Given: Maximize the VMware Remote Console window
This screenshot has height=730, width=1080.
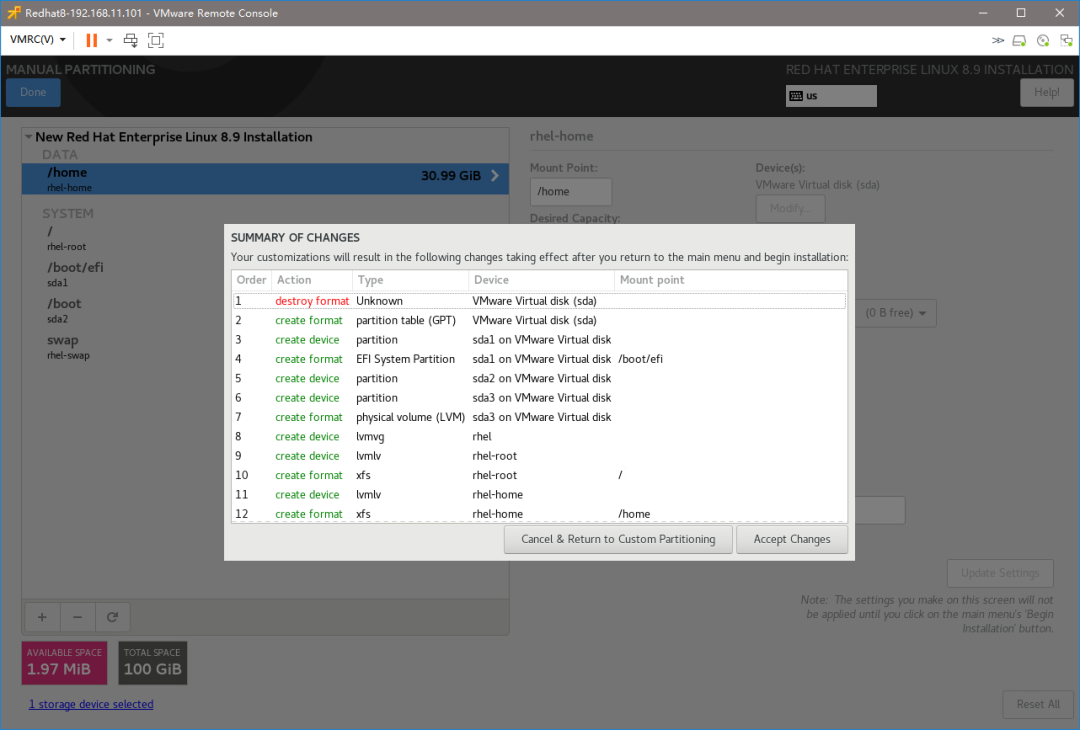Looking at the screenshot, I should 1021,12.
